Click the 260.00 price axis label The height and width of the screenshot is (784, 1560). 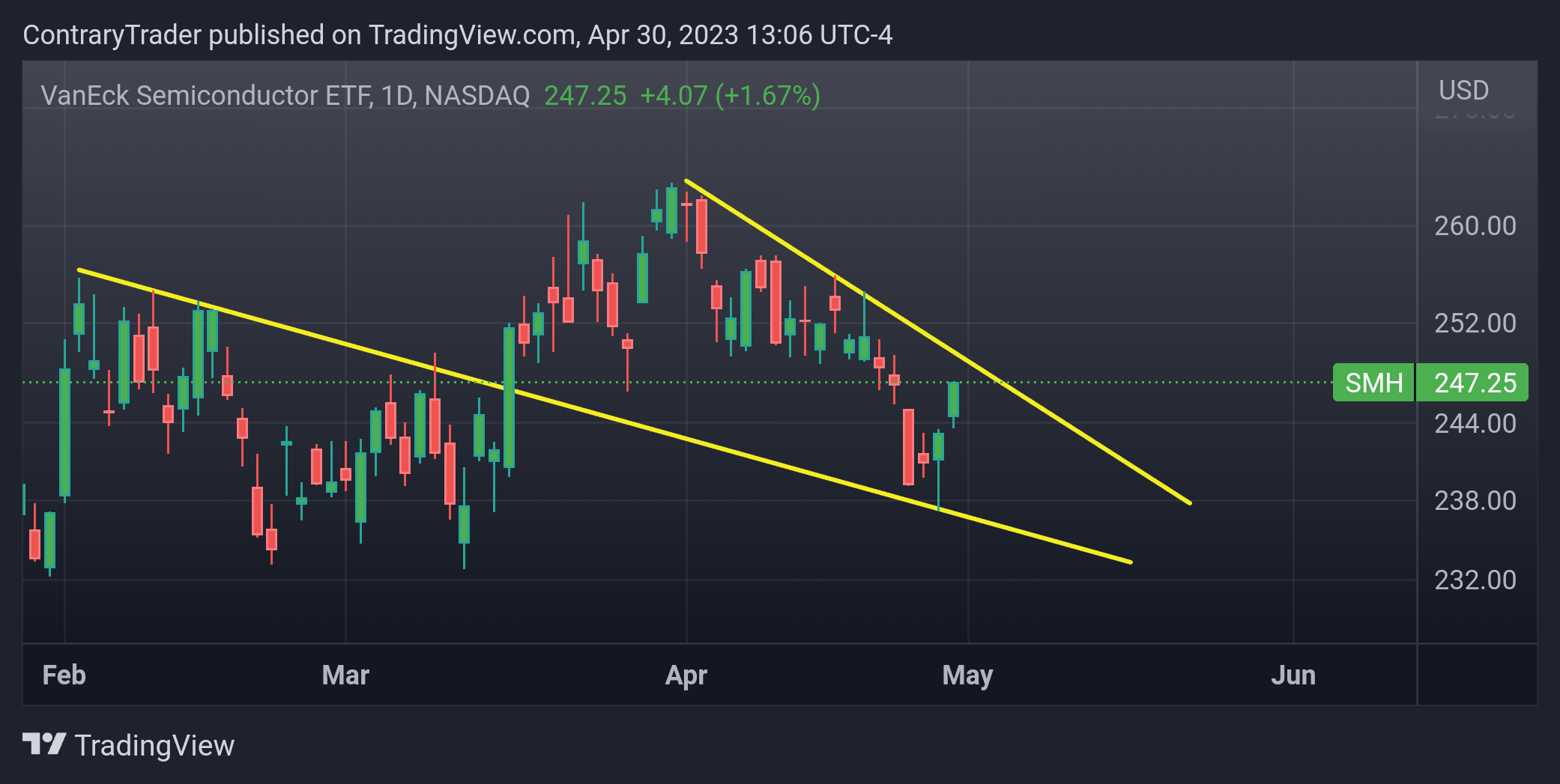[1475, 226]
